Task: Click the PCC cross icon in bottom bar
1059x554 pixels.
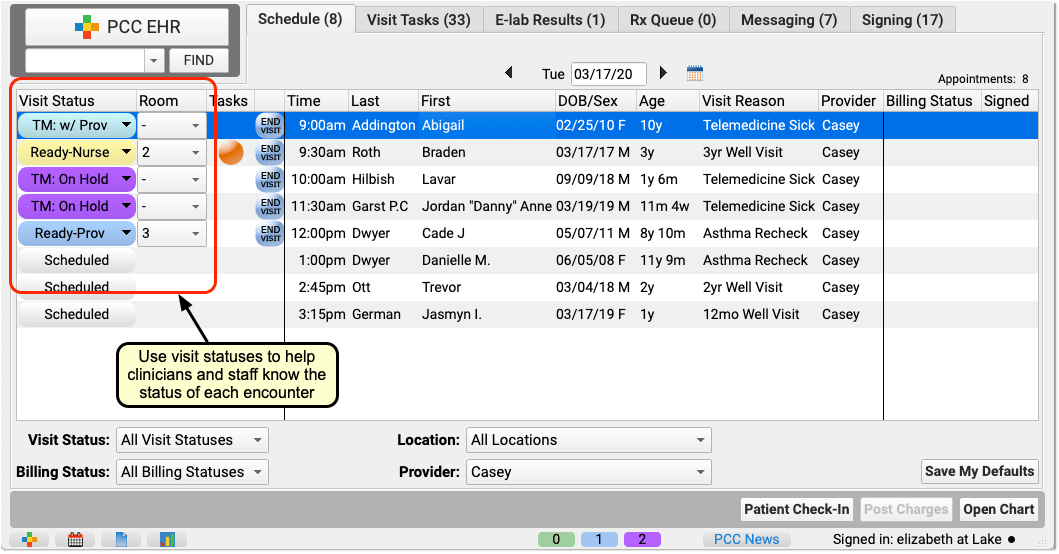Action: [30, 539]
